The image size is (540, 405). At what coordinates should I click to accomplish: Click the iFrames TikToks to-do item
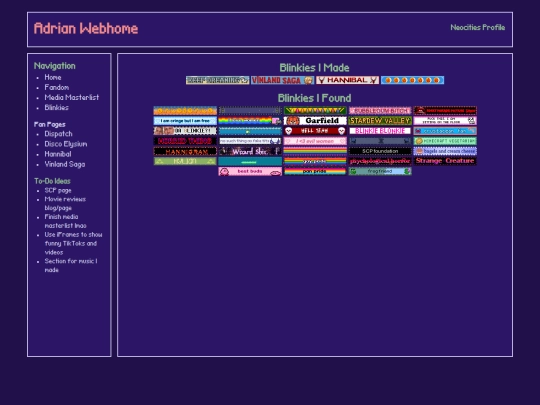pos(73,243)
